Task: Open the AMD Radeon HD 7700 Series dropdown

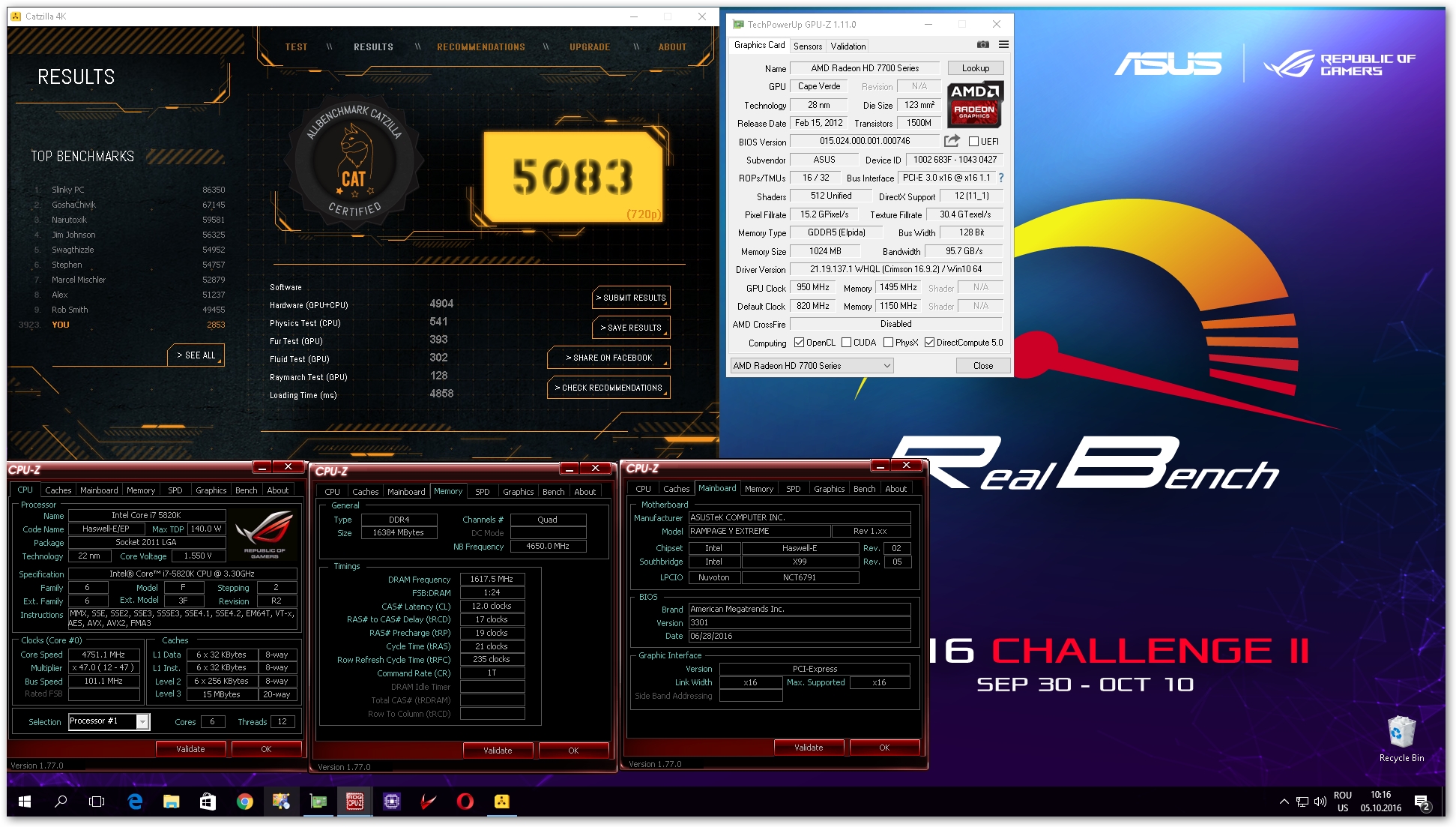Action: pyautogui.click(x=812, y=366)
